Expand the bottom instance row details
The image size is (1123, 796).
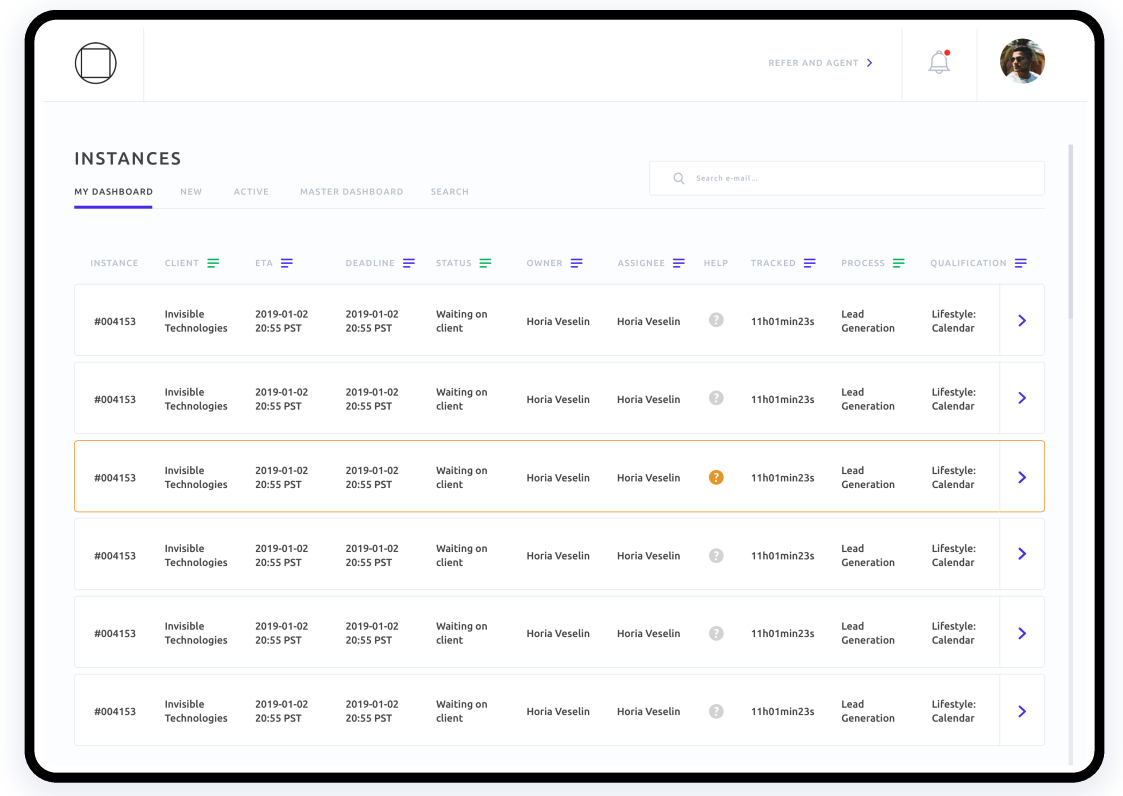coord(1021,711)
